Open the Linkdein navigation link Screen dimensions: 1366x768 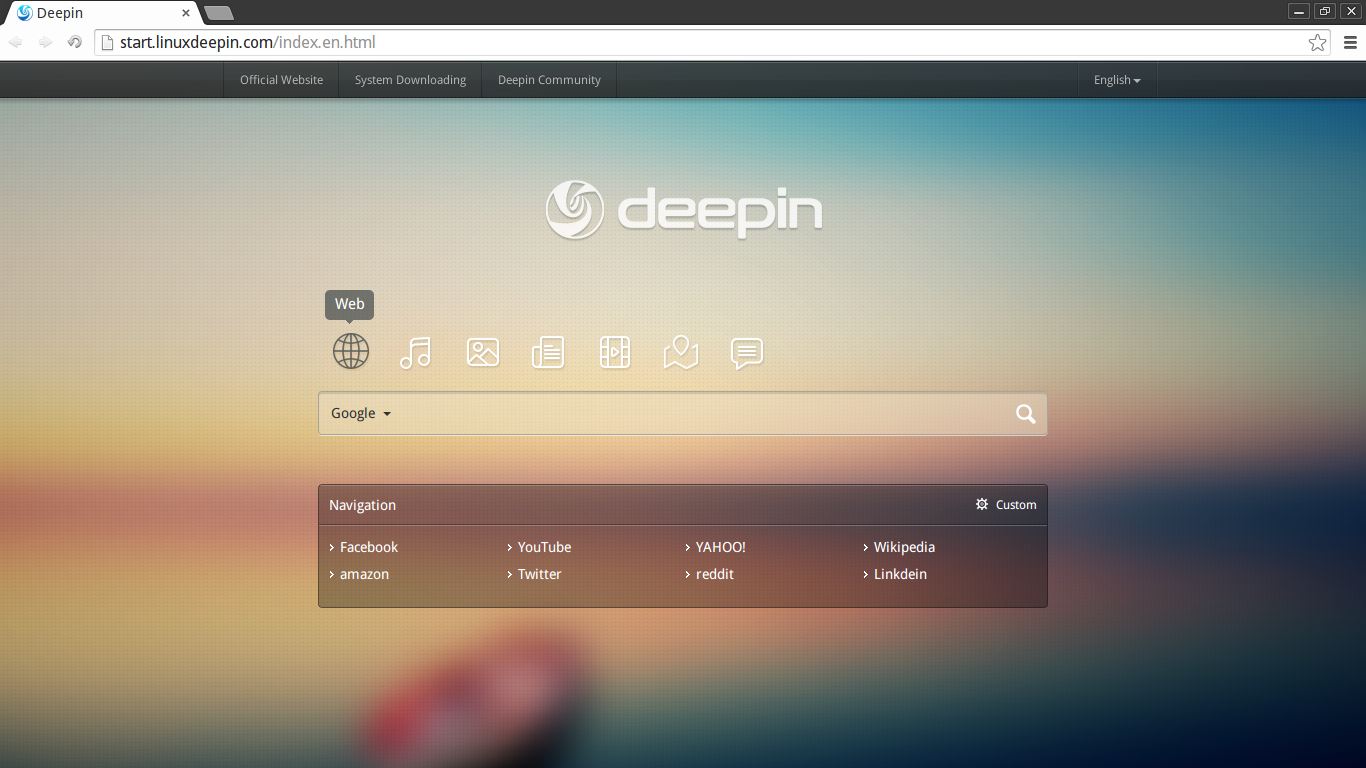[x=900, y=574]
